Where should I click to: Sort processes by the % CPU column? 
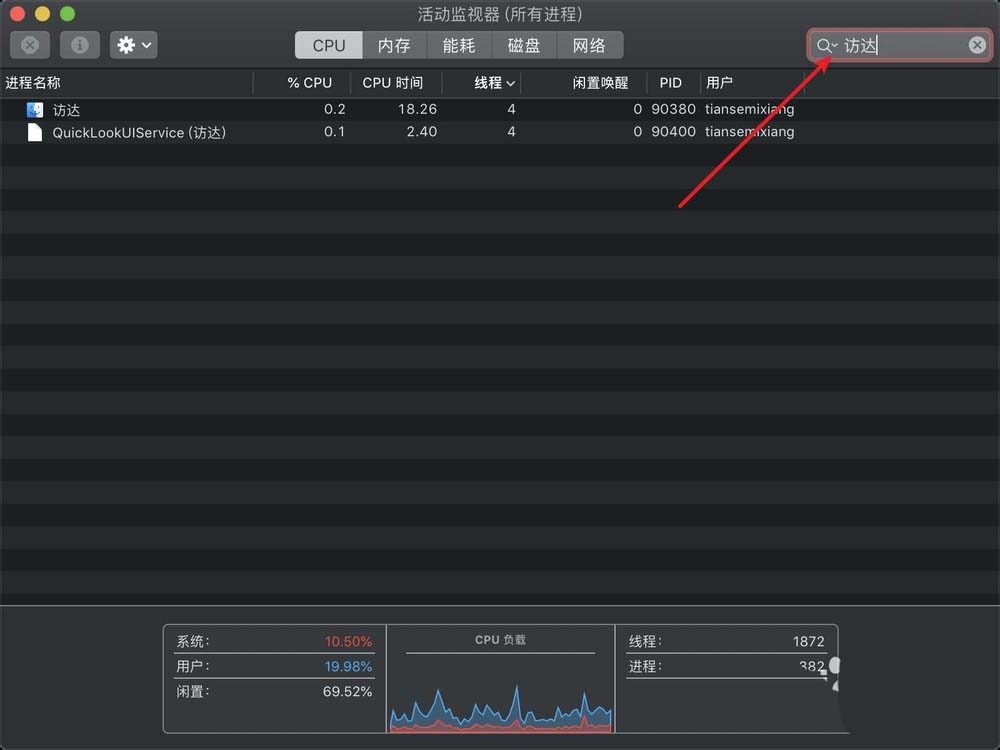click(309, 83)
